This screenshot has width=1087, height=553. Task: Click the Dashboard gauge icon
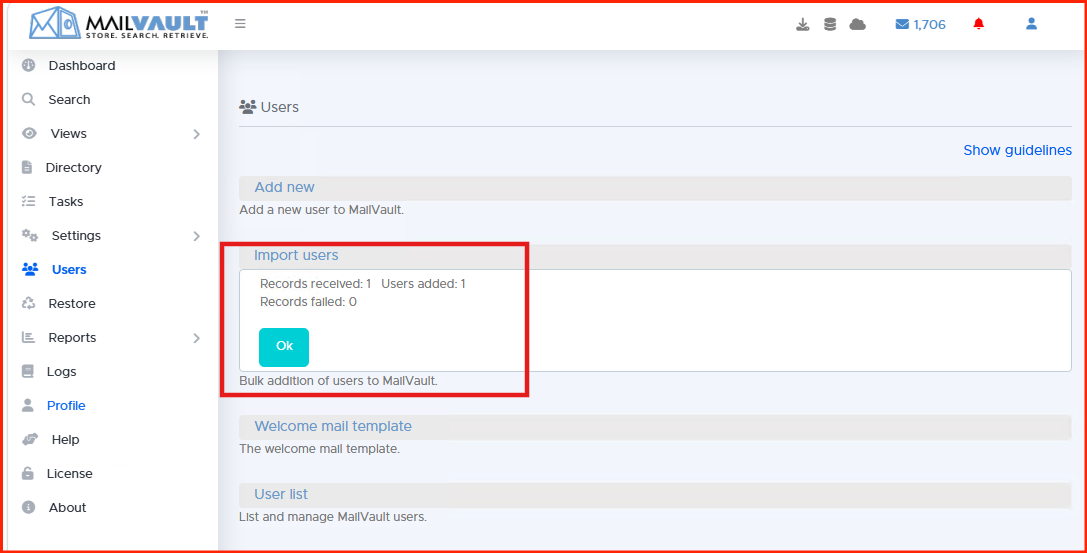click(28, 65)
